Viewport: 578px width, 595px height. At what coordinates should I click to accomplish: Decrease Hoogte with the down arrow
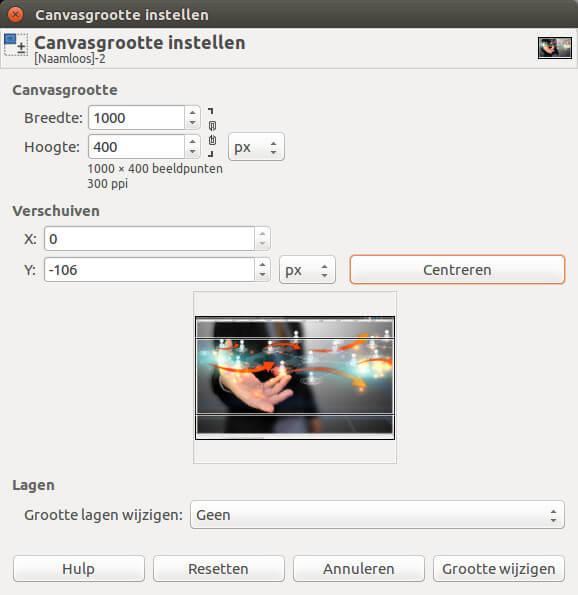click(192, 152)
